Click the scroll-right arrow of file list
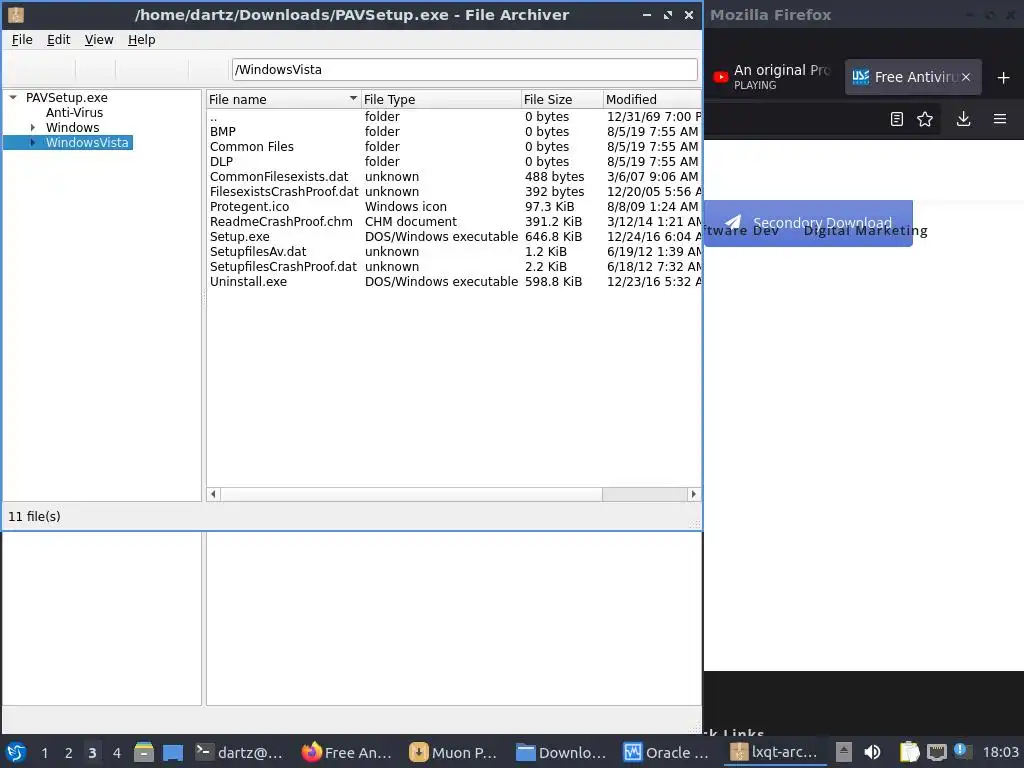 coord(694,494)
